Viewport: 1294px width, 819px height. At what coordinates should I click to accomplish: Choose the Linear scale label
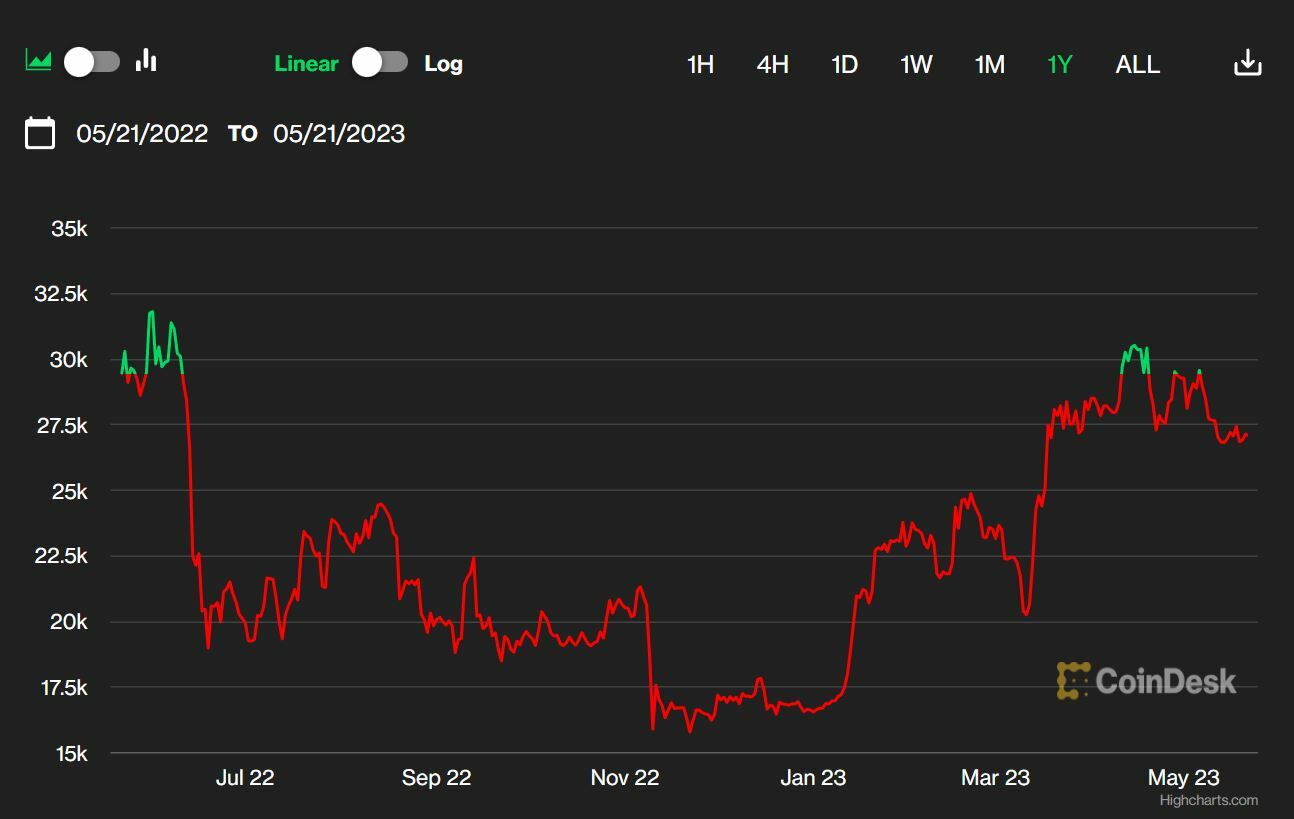(x=306, y=64)
